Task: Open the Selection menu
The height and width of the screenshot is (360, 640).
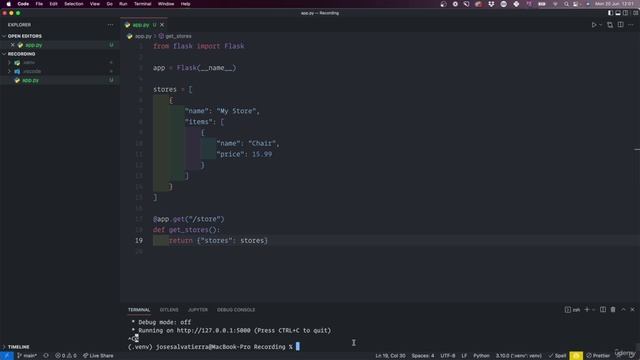Action: (x=73, y=4)
